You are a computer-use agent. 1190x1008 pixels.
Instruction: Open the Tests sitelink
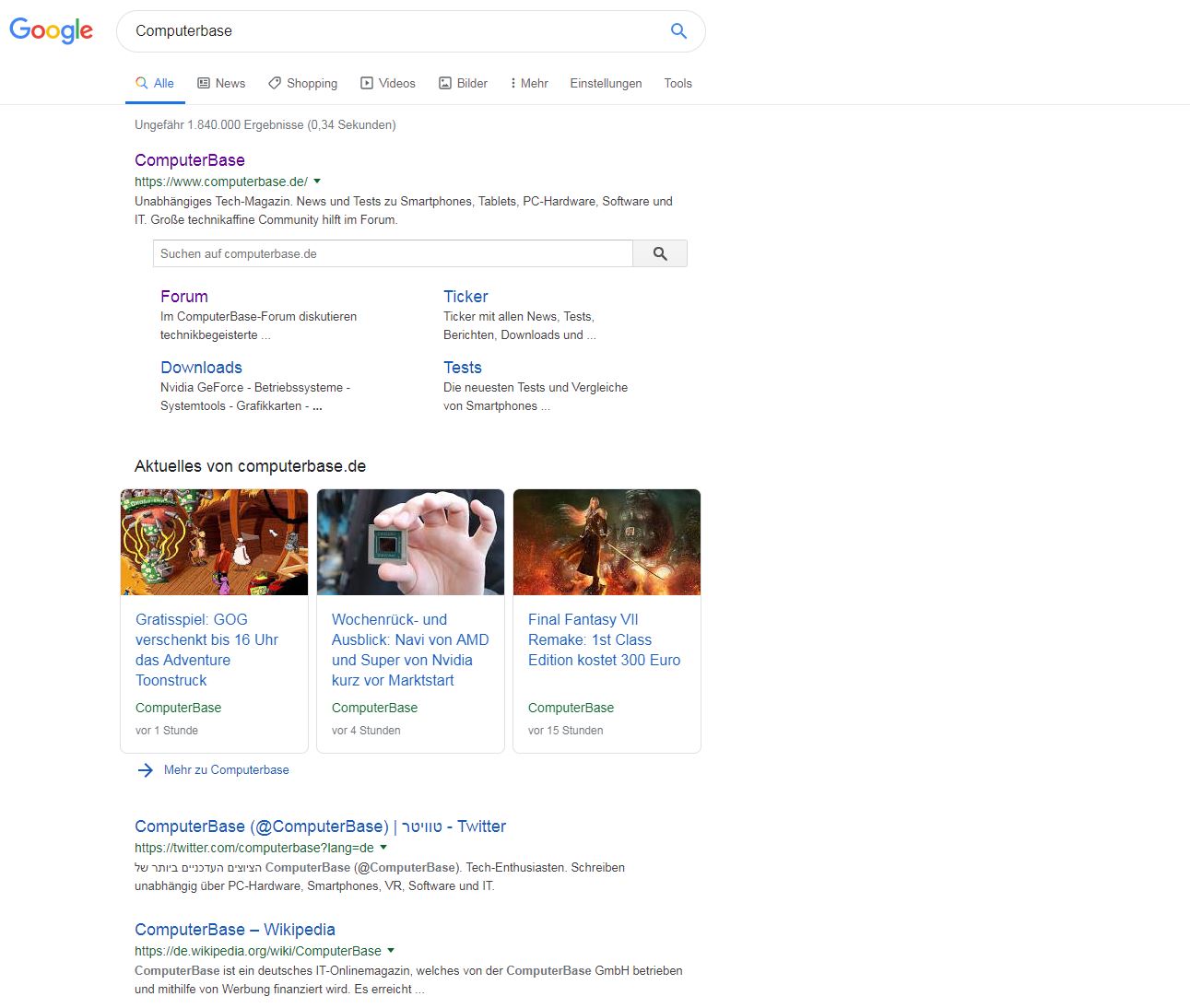point(463,368)
